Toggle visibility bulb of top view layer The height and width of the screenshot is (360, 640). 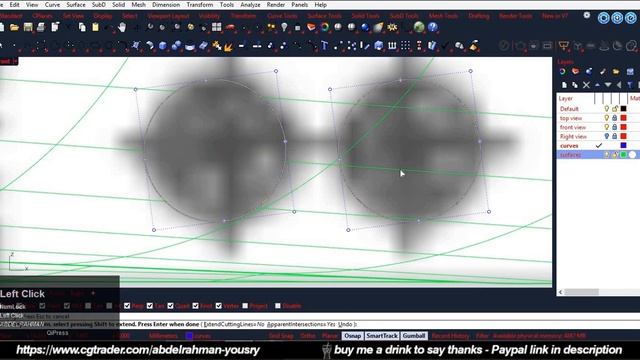point(607,118)
